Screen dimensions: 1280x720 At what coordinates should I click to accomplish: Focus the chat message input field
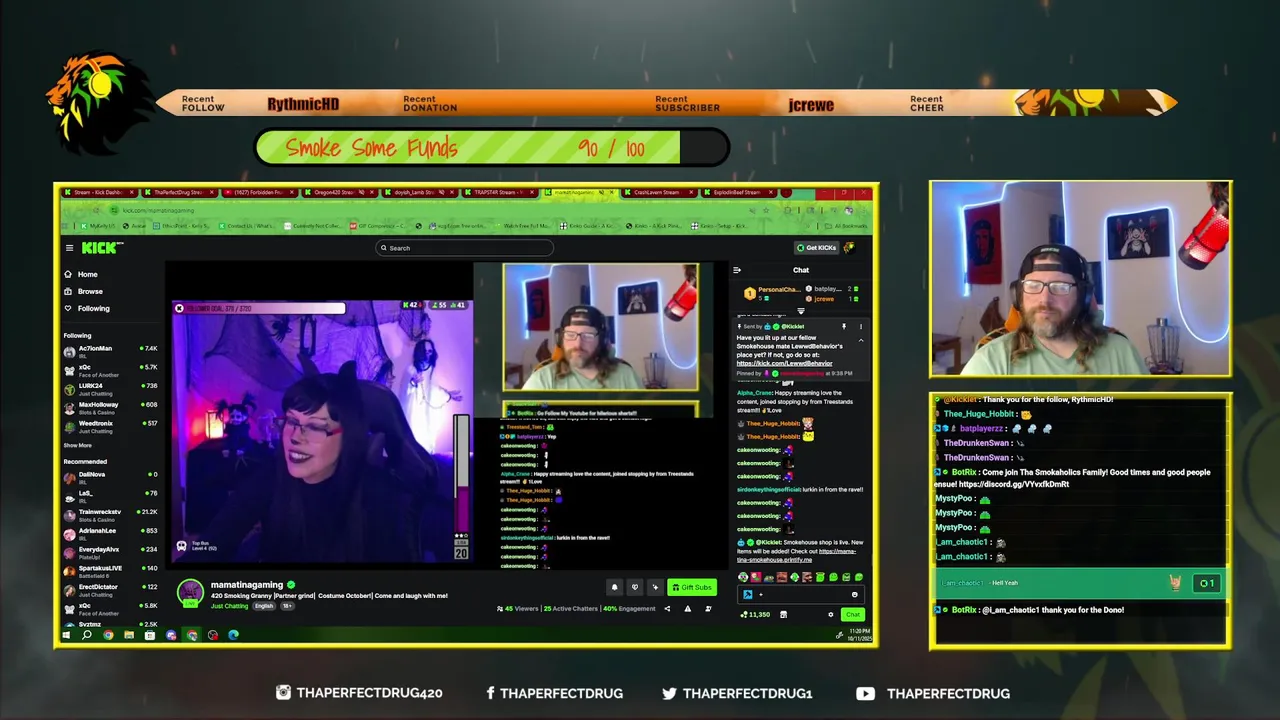pos(800,594)
